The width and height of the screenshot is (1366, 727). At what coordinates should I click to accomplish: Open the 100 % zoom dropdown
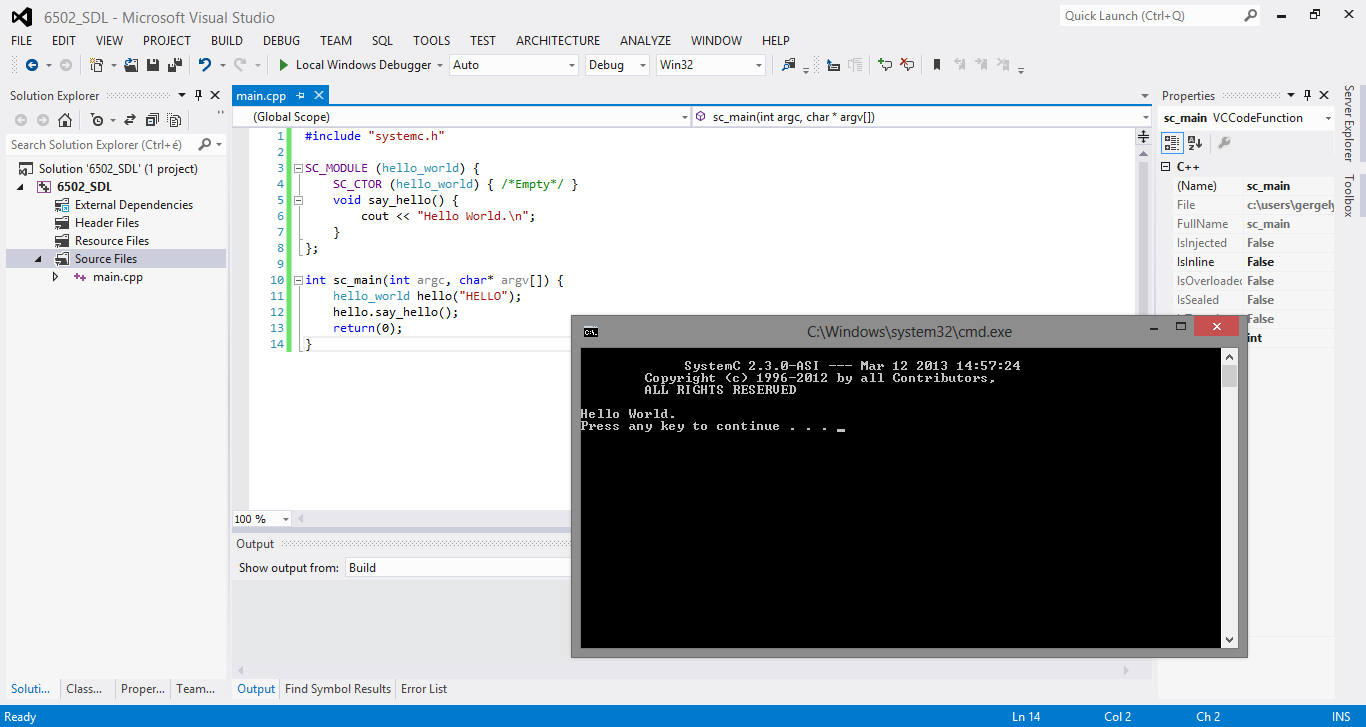286,519
